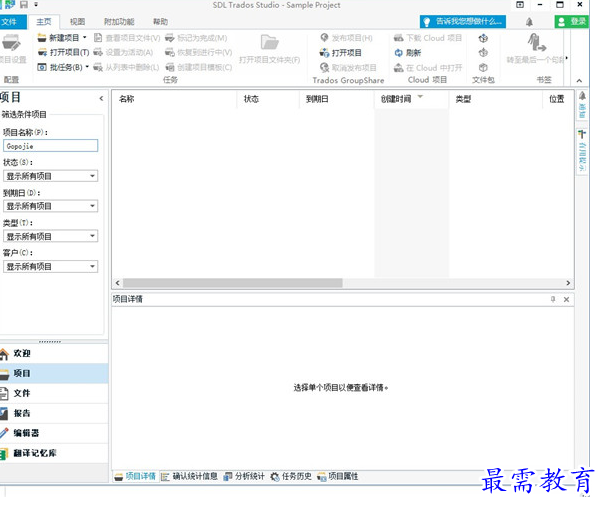Click 恢复到进行中(V) ribbon button
This screenshot has width=603, height=512.
(198, 52)
